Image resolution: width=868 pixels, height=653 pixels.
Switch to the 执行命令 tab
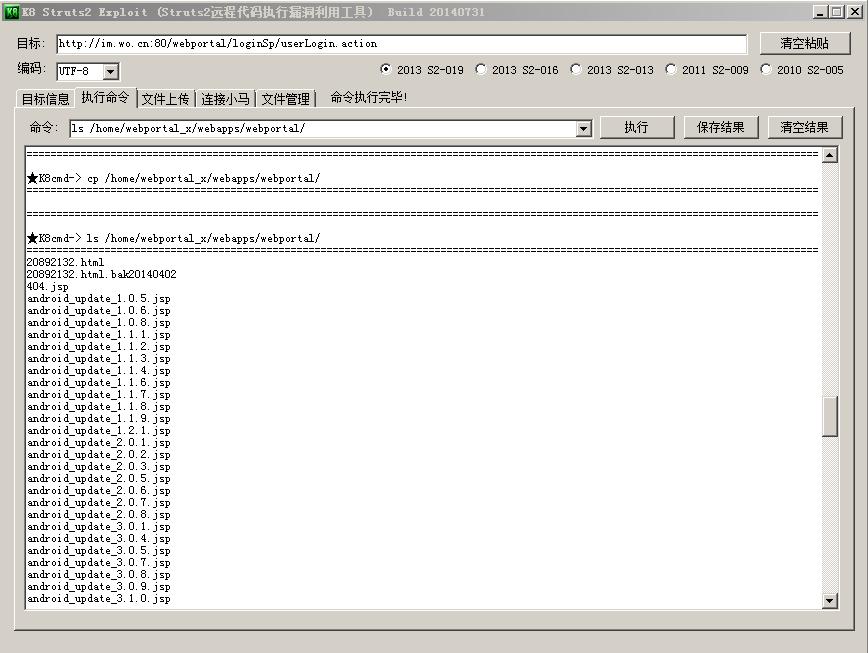105,97
